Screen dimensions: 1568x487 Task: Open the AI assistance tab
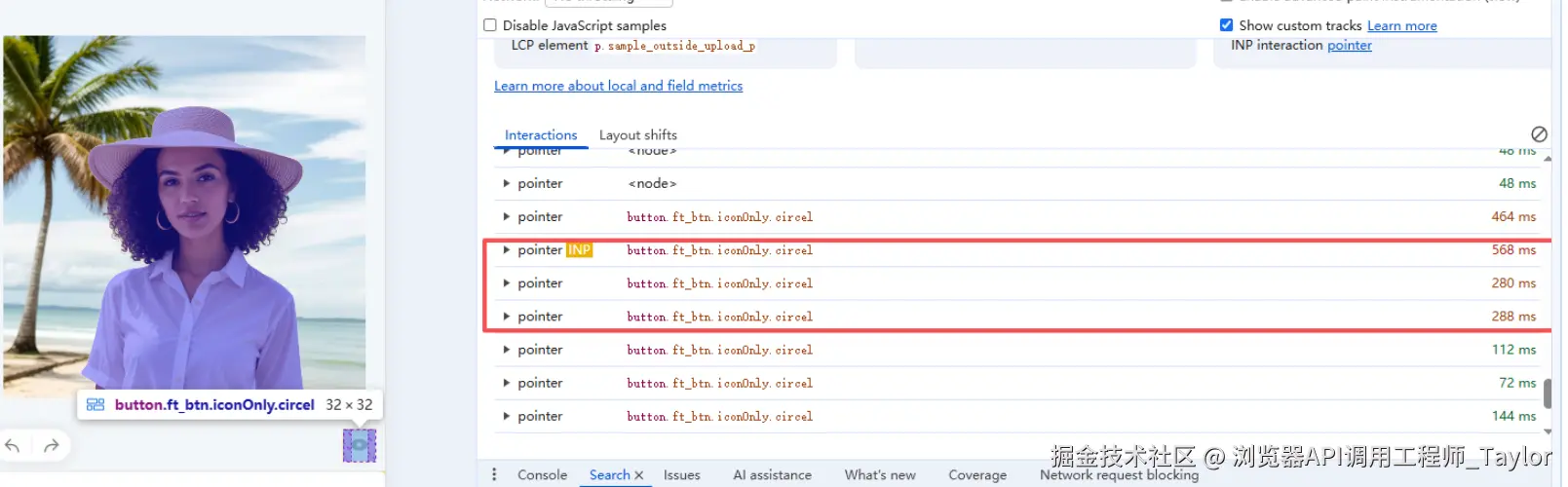click(773, 475)
